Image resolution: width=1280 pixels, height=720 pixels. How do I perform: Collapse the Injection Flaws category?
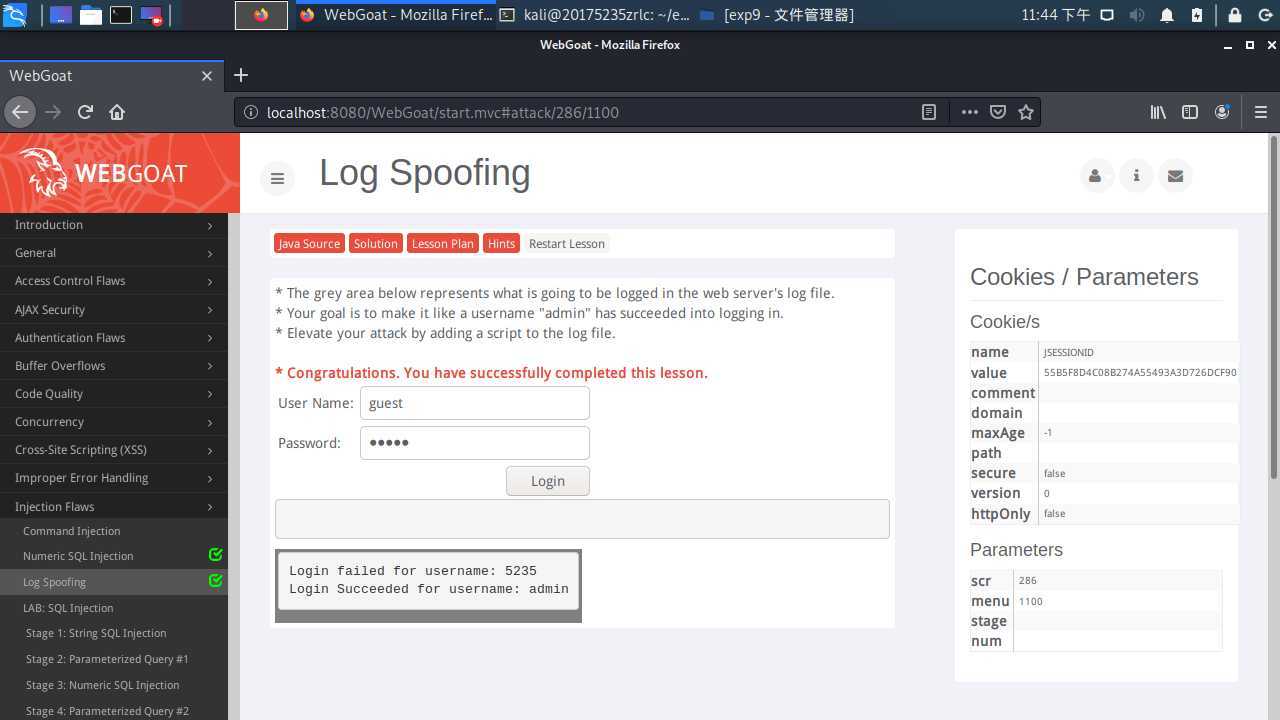pos(114,507)
